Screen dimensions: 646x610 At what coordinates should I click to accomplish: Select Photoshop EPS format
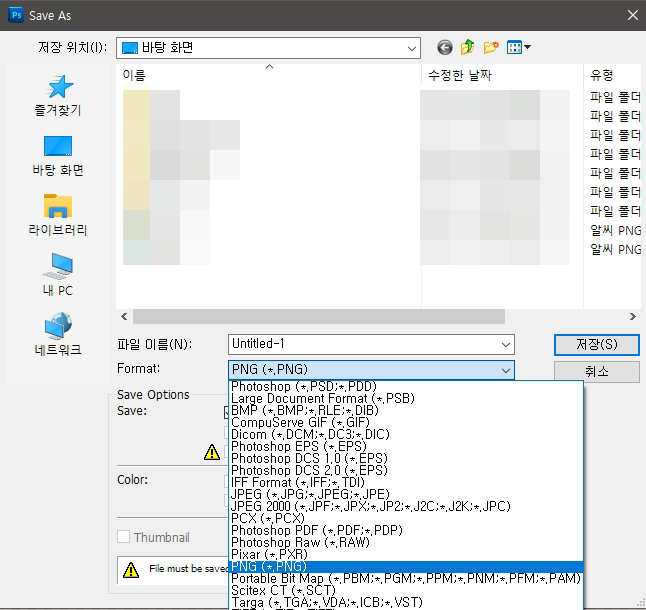(x=406, y=446)
